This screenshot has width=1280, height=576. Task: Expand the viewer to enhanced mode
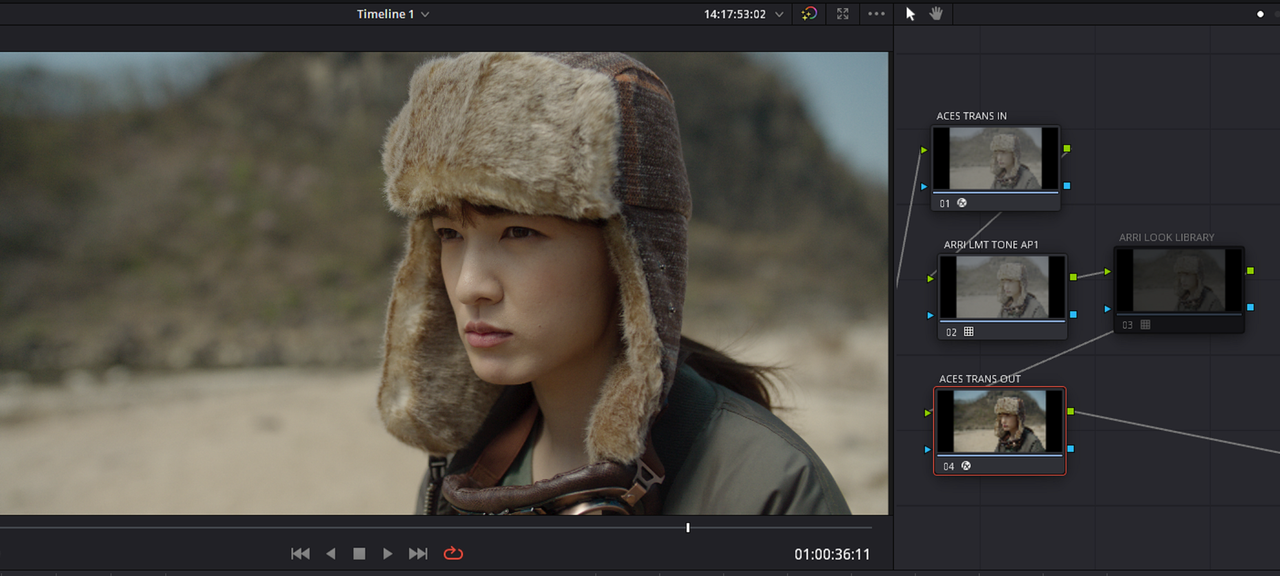click(x=843, y=14)
